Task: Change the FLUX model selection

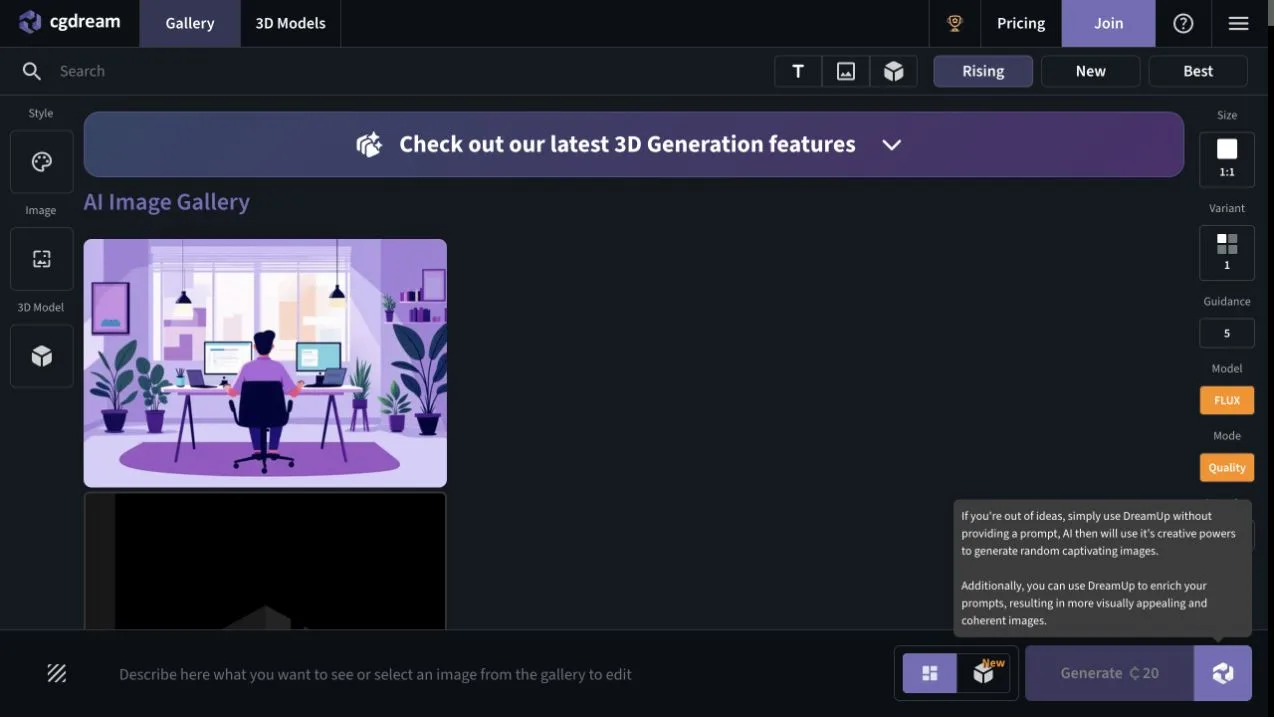Action: [x=1227, y=400]
